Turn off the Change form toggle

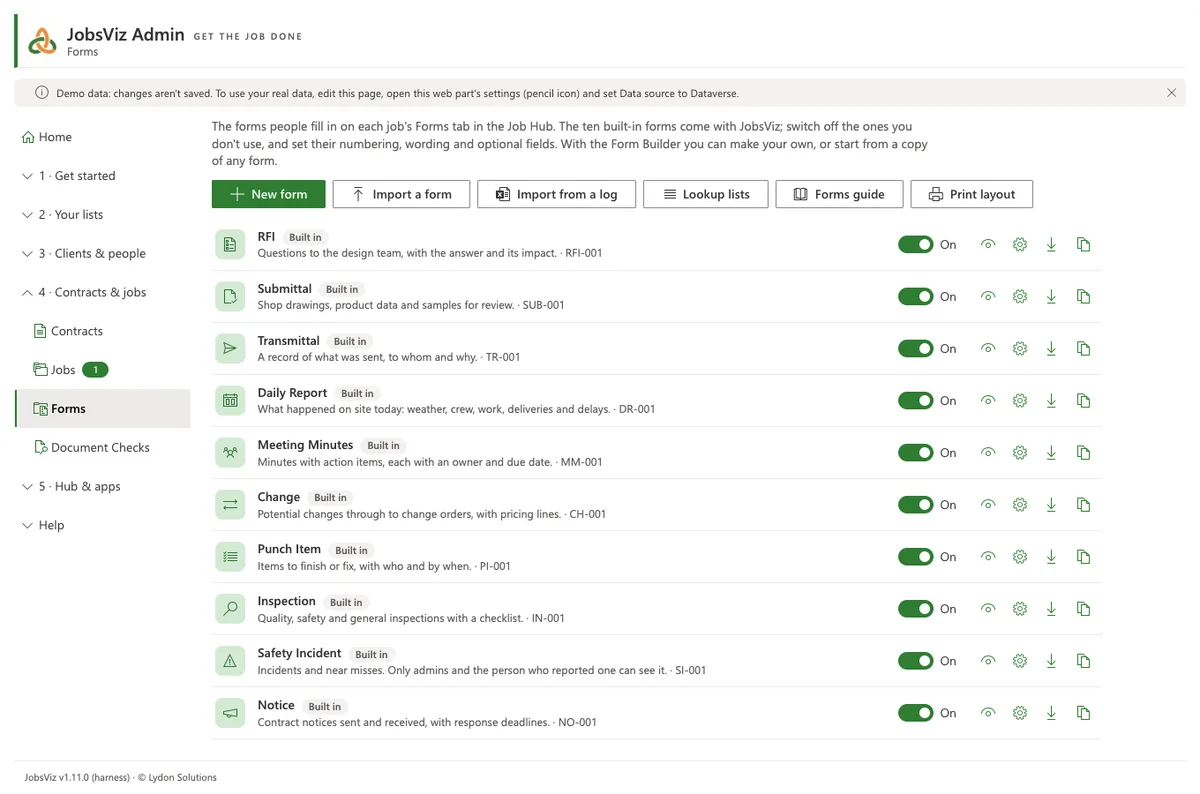pyautogui.click(x=915, y=504)
